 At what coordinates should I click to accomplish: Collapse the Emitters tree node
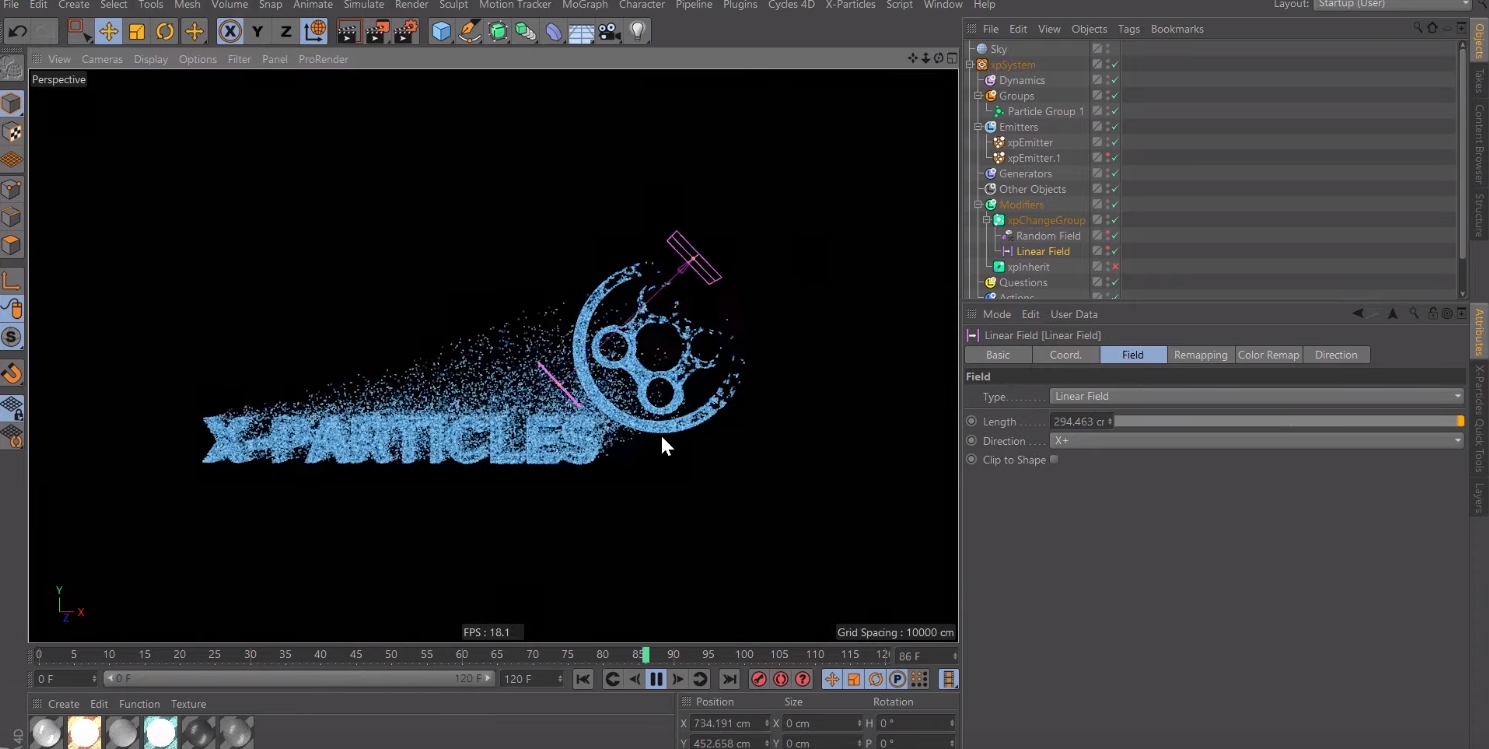click(979, 127)
